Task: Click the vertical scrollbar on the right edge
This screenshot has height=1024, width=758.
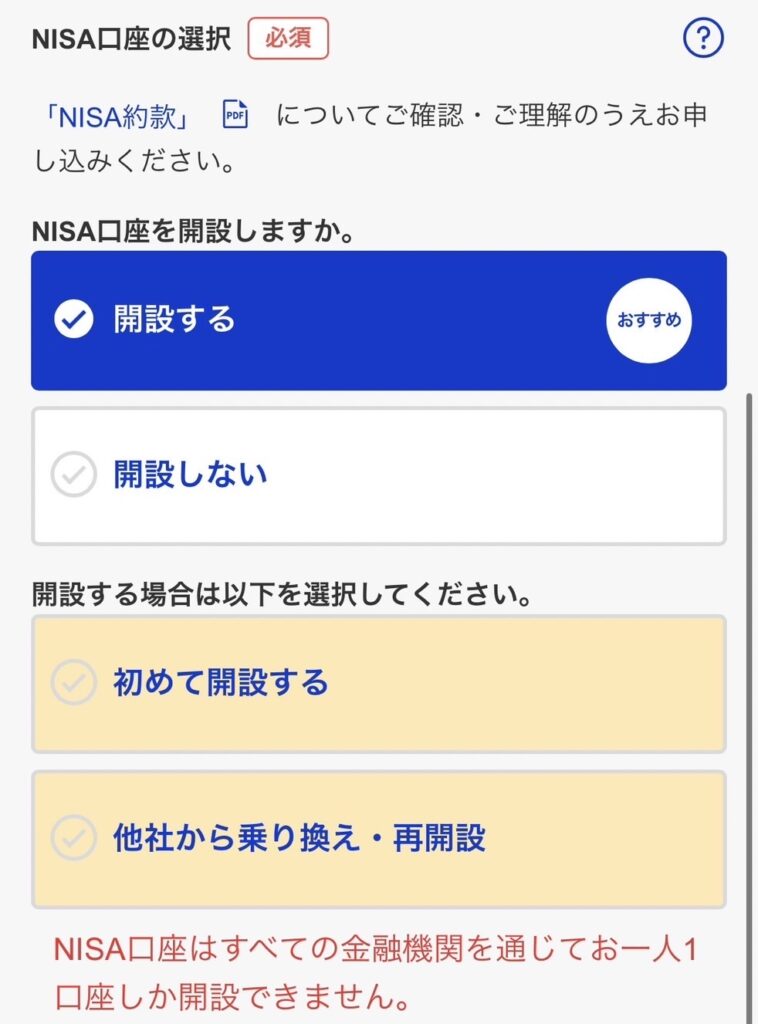Action: pyautogui.click(x=751, y=700)
